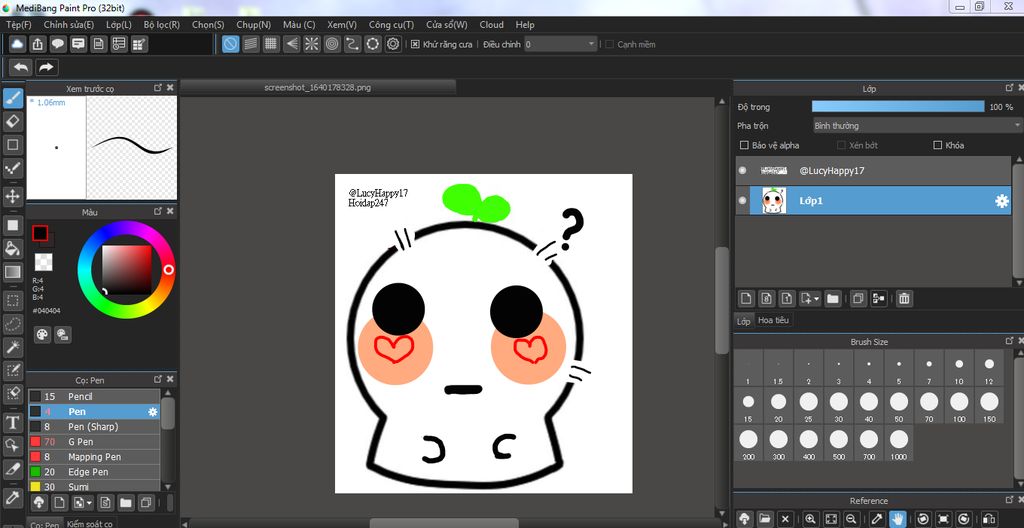
Task: Click the color wheel saturation square
Action: [x=126, y=269]
